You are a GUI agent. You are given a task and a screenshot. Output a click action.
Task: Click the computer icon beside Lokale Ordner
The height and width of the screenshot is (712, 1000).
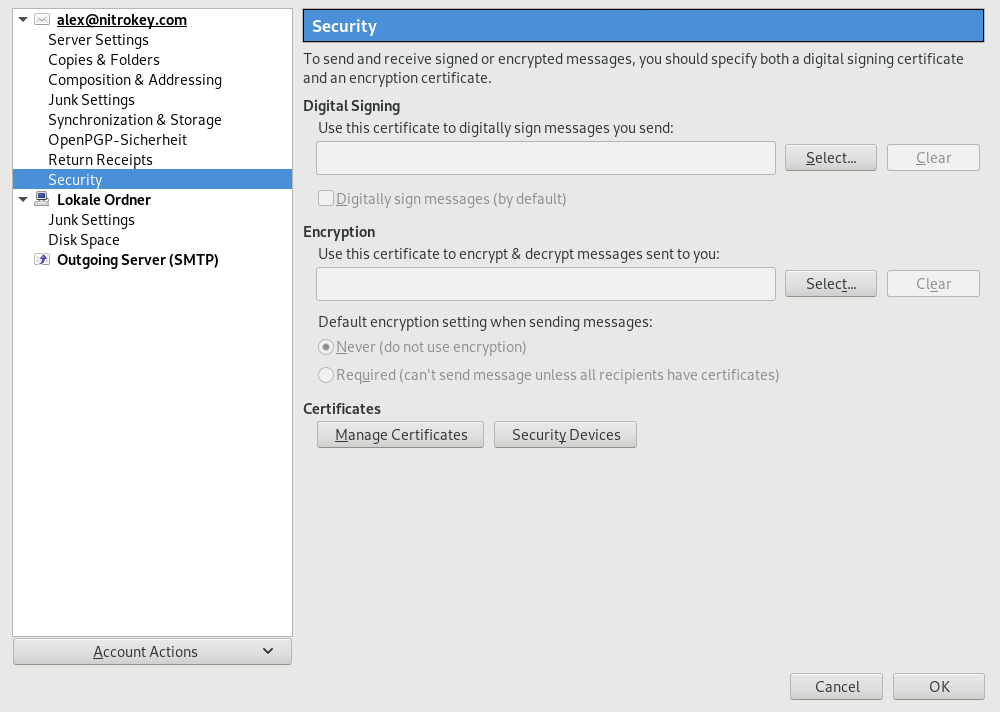click(x=42, y=200)
